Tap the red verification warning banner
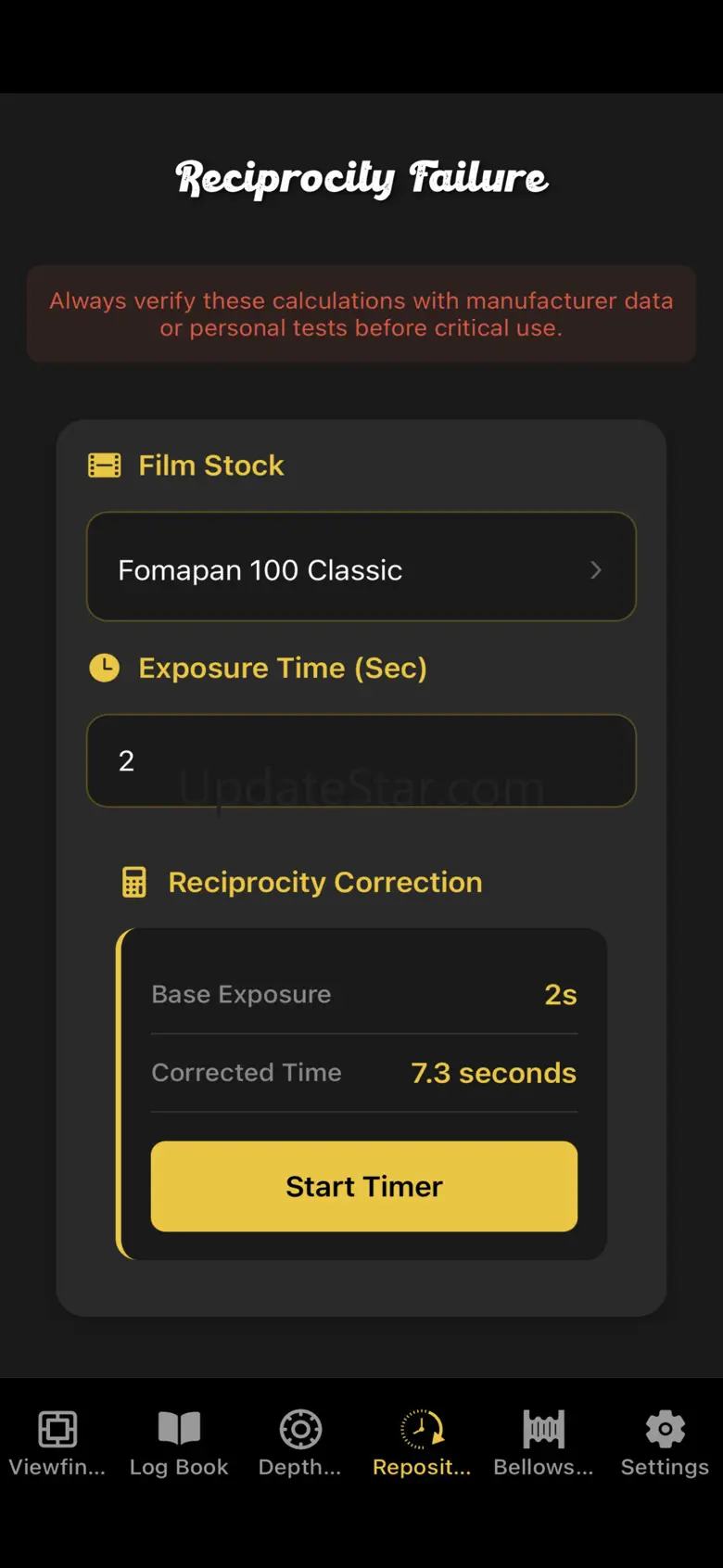The height and width of the screenshot is (1568, 723). click(x=361, y=313)
